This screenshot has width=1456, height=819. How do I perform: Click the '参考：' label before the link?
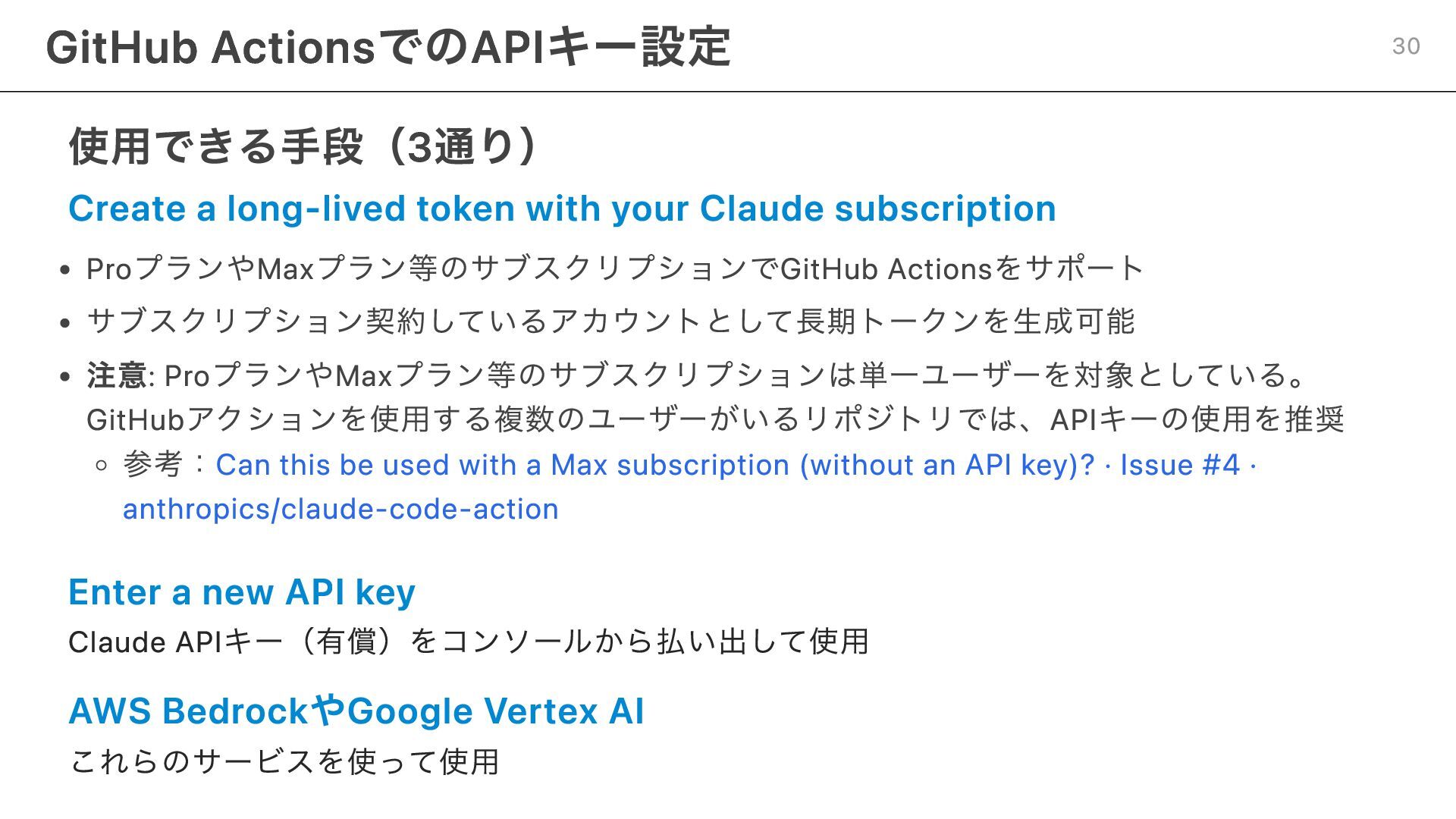tap(166, 465)
